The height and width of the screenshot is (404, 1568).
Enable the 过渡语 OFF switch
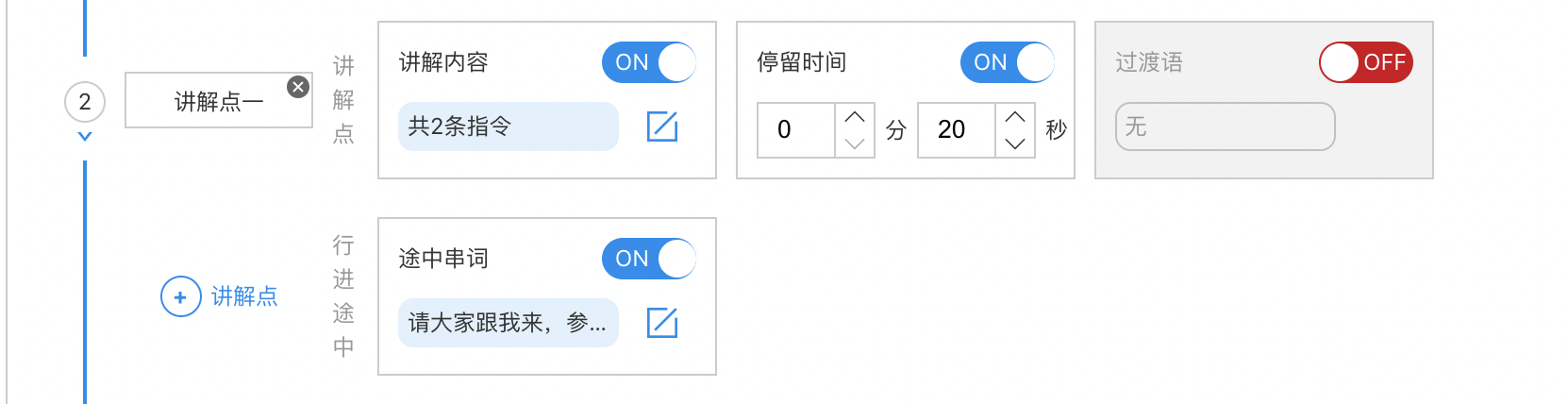(x=1366, y=62)
